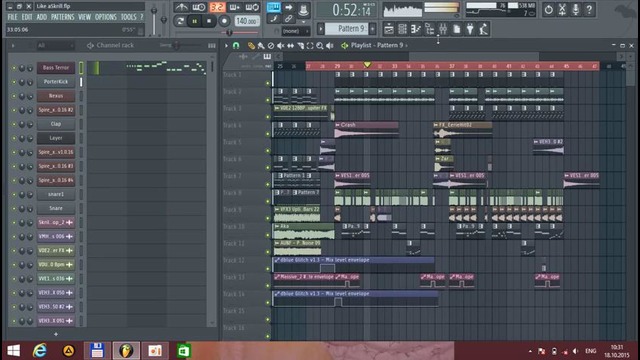Select the Playlist slip tool
Screen dimensions: 640x360
291,46
